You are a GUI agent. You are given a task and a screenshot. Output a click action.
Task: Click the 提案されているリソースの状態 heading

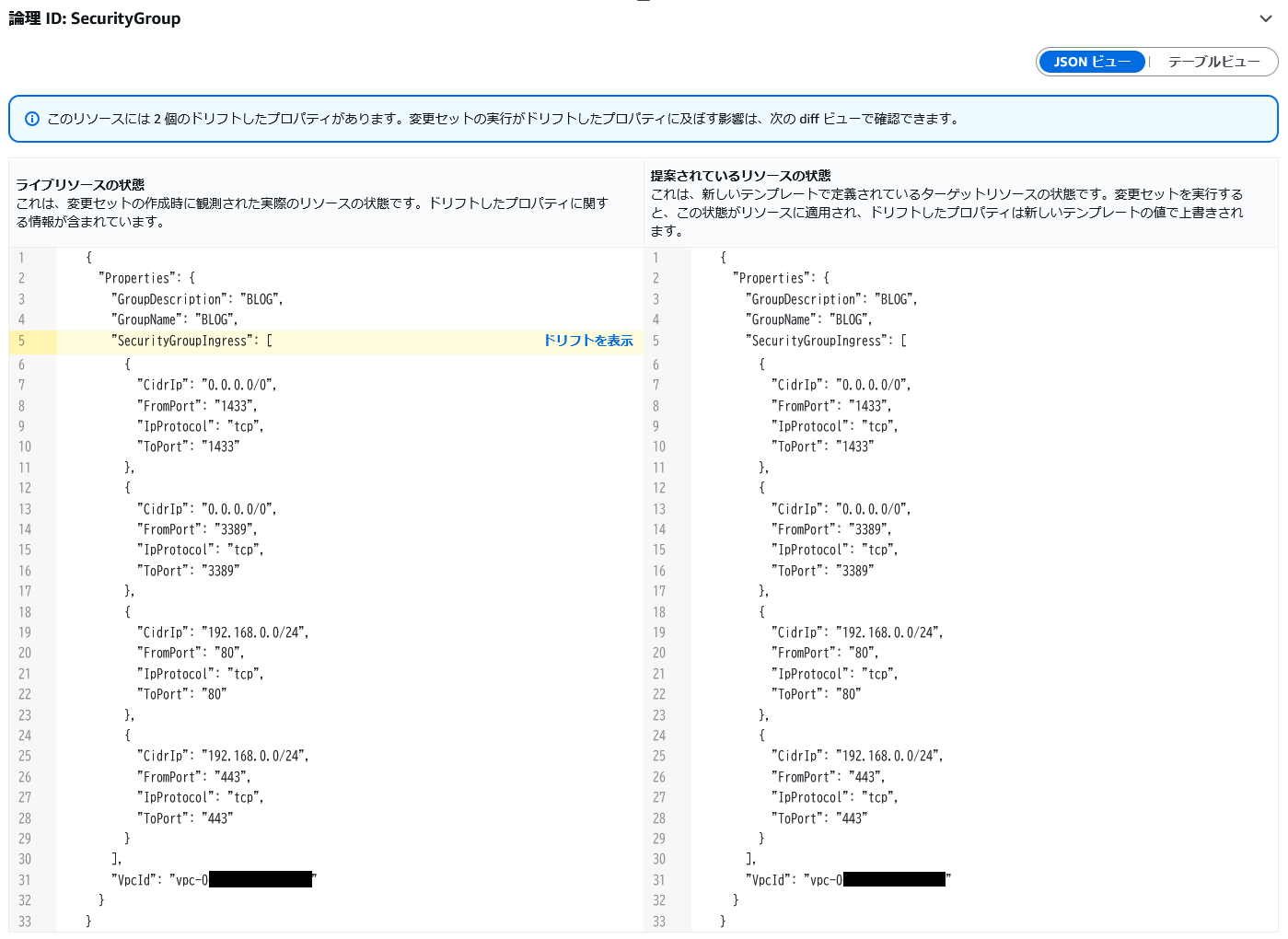click(x=740, y=176)
